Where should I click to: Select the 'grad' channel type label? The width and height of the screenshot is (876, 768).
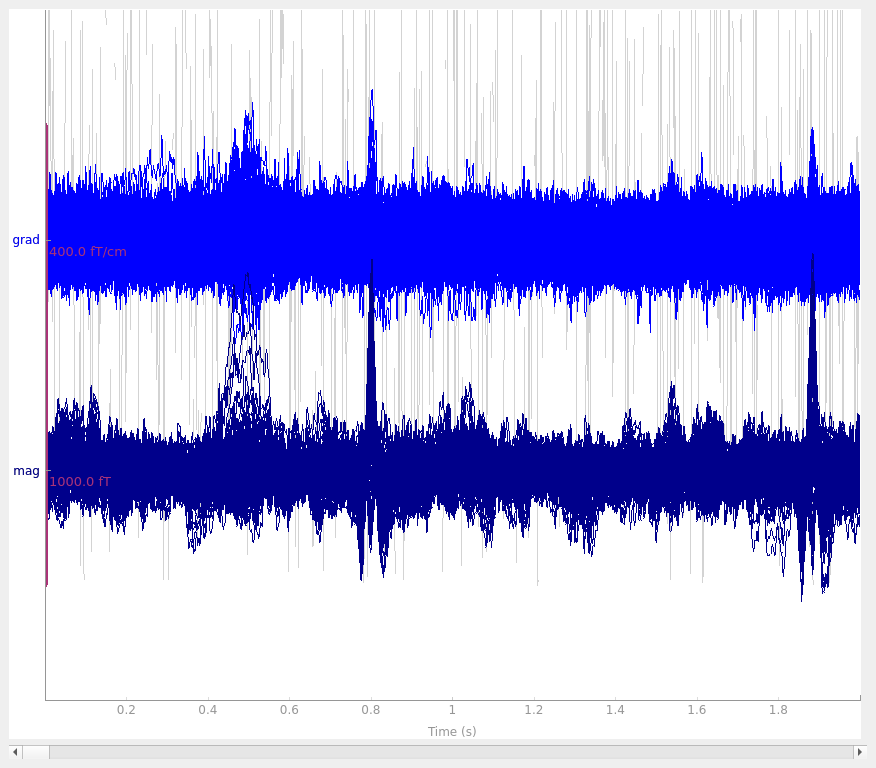pyautogui.click(x=26, y=240)
